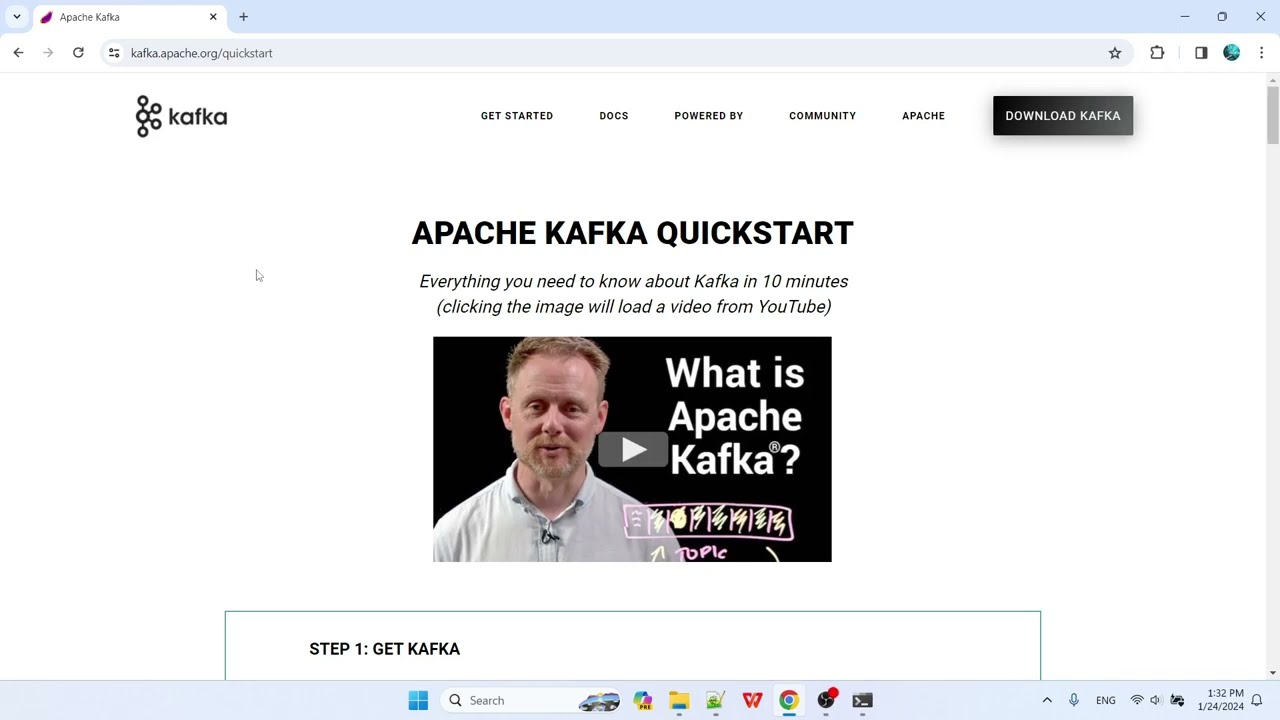Open the Wi-Fi network tray icon
This screenshot has height=720, width=1280.
(1137, 701)
